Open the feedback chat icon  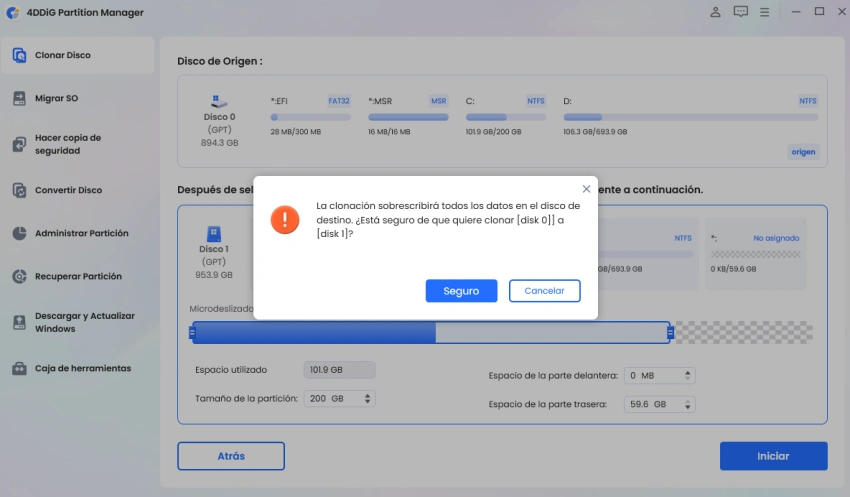(x=740, y=12)
